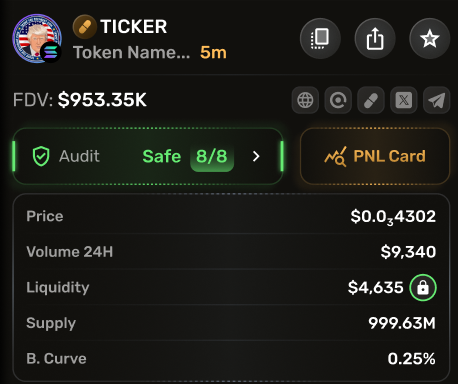458x384 pixels.
Task: Click the token avatar image
Action: 37,38
